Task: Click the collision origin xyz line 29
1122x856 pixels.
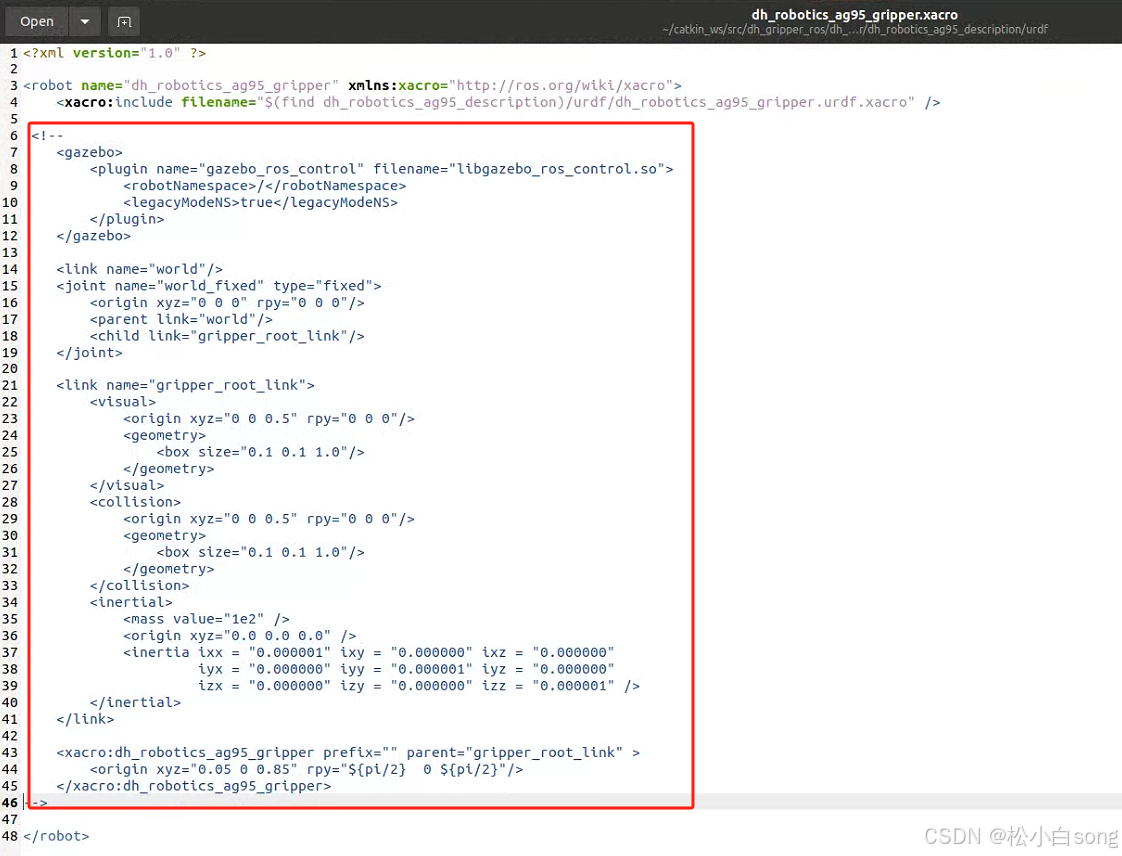Action: 269,519
